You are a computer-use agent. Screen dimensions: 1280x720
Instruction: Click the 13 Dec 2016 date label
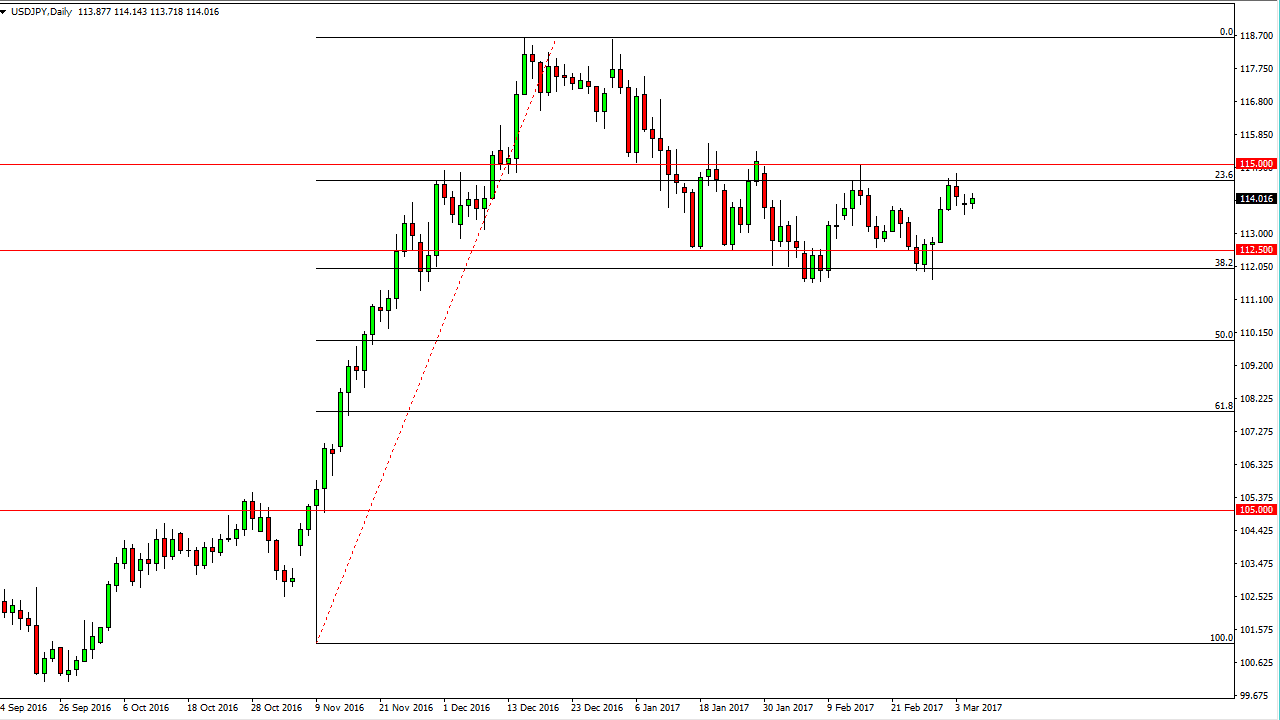(533, 708)
